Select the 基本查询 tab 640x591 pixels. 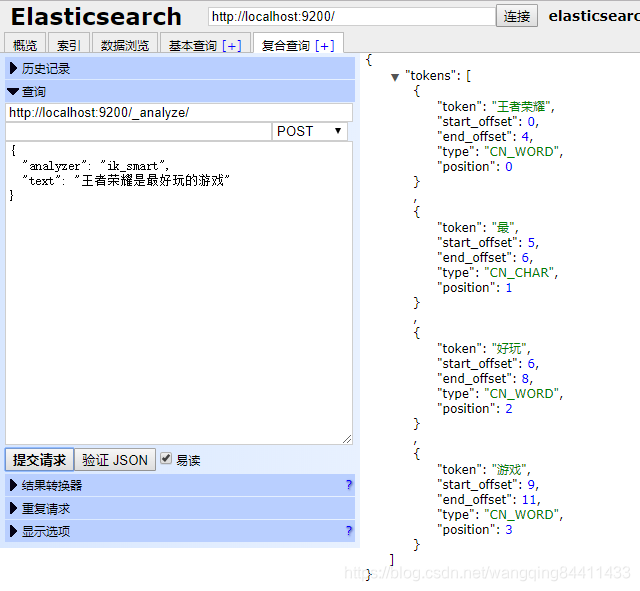click(x=193, y=45)
